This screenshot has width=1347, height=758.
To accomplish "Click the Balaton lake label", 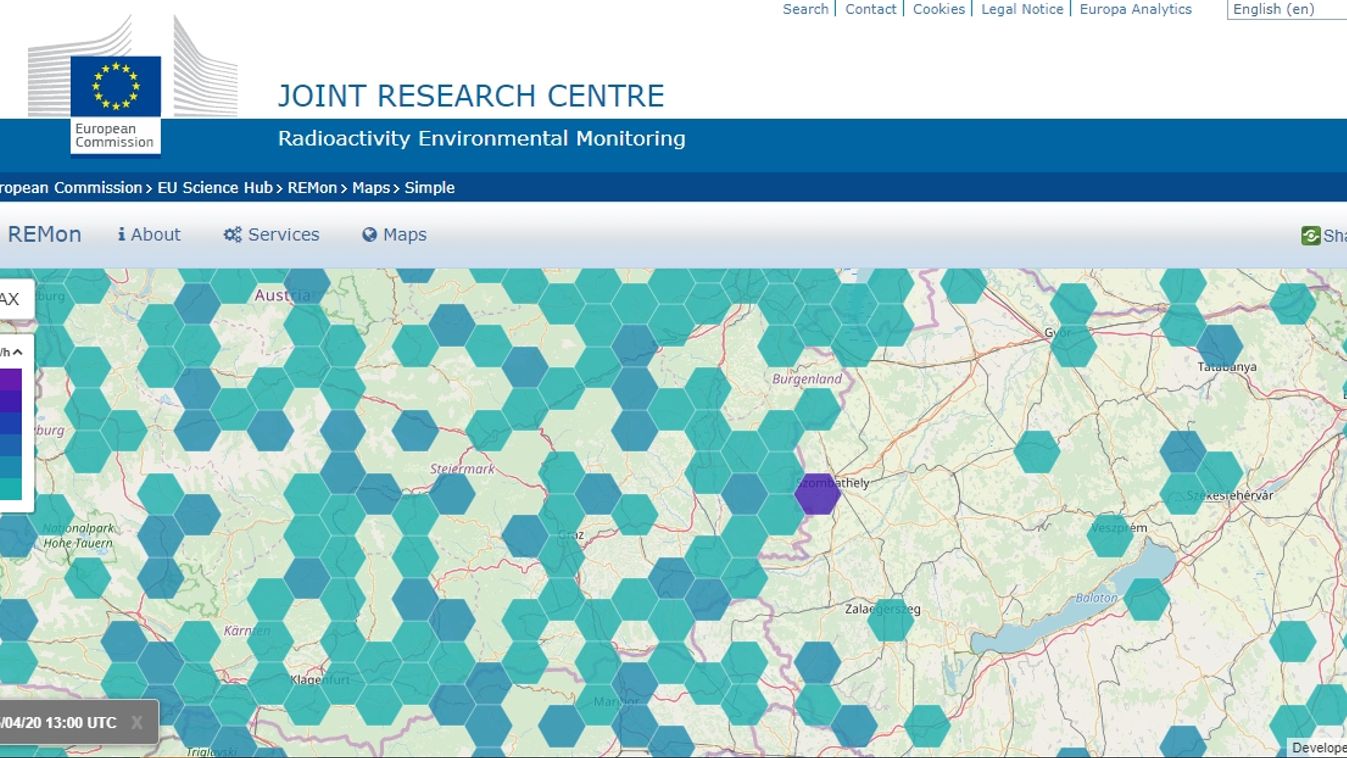I will pyautogui.click(x=1096, y=598).
